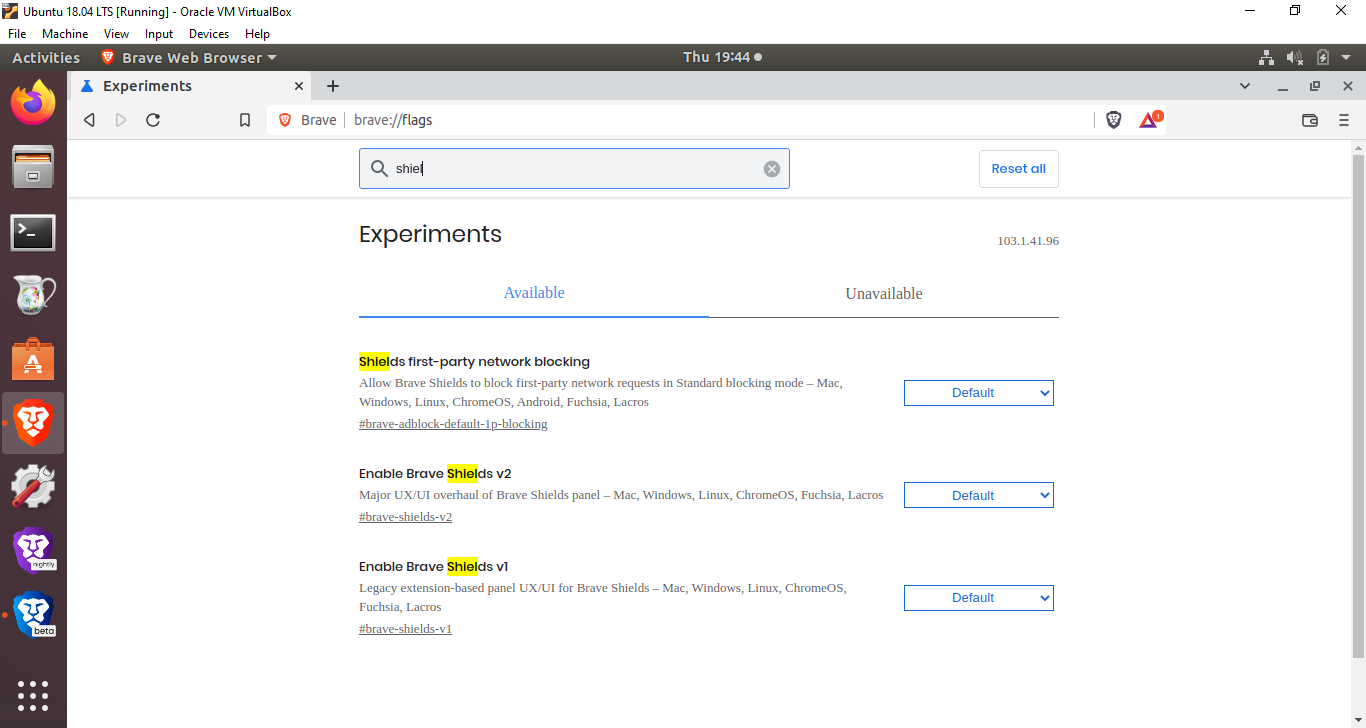Switch to the Unavailable tab

tap(883, 293)
